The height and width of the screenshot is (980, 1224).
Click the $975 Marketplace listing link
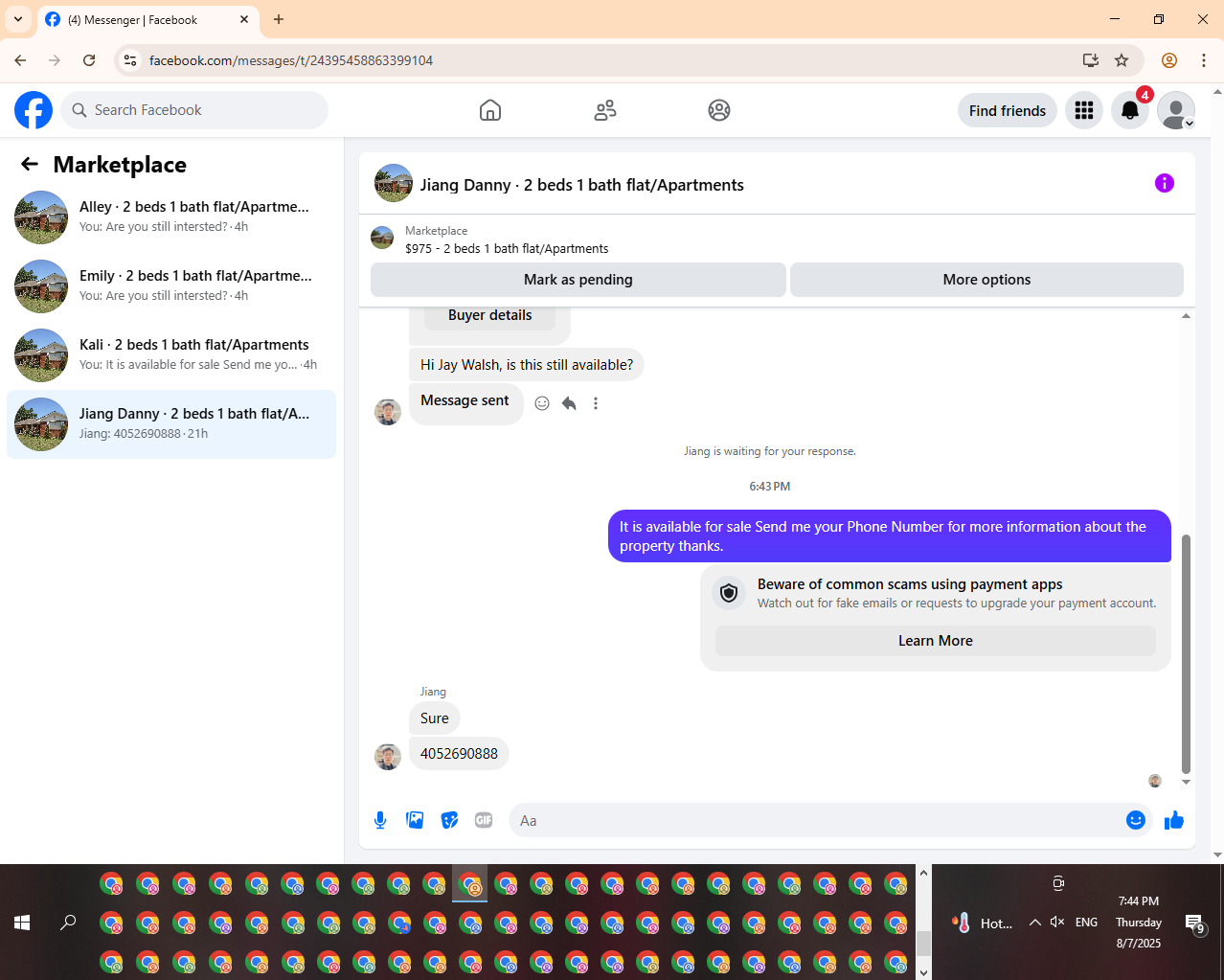[507, 248]
